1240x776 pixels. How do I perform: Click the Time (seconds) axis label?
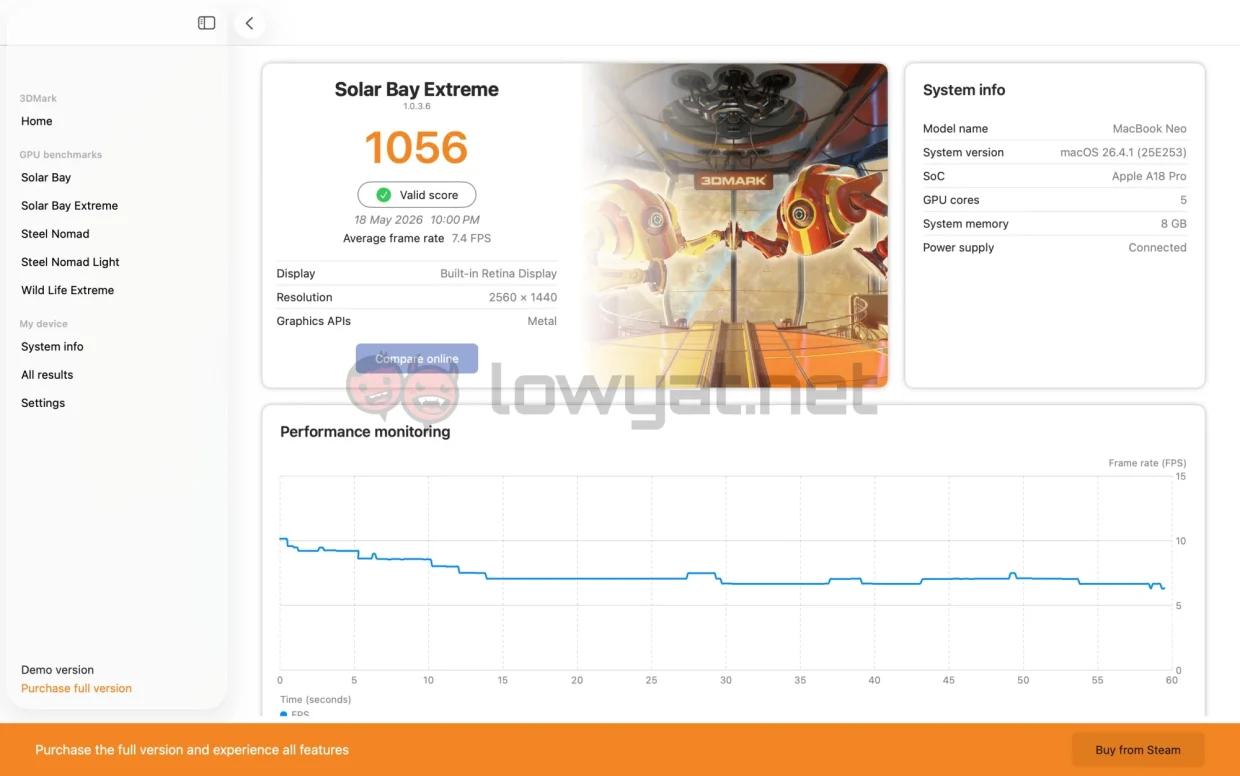tap(315, 699)
